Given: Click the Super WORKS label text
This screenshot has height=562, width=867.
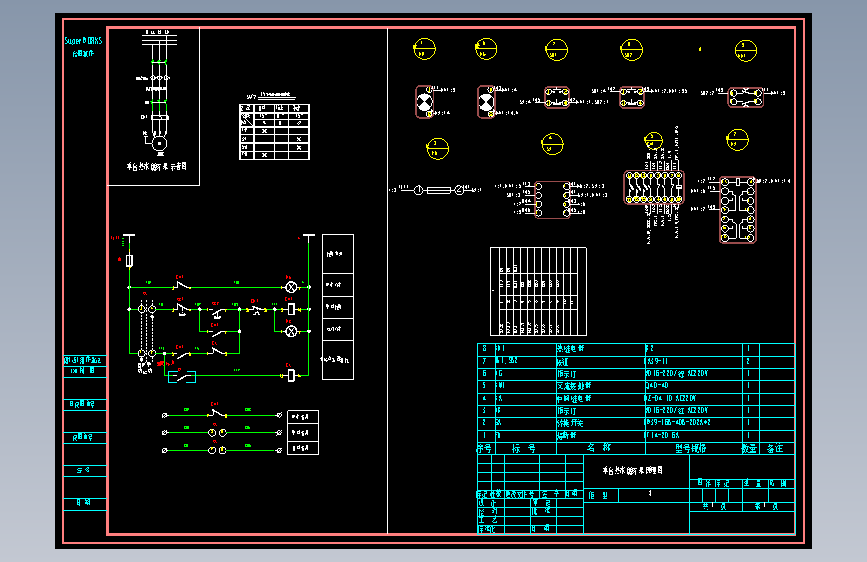Looking at the screenshot, I should tap(83, 41).
